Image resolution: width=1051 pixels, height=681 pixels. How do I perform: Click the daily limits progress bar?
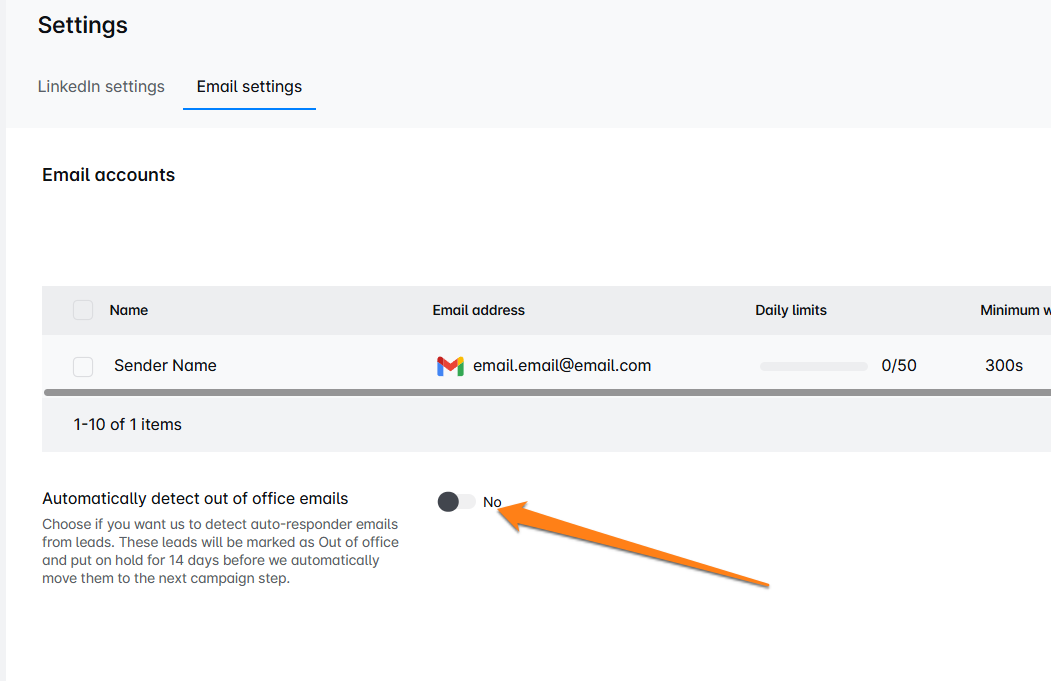tap(813, 366)
